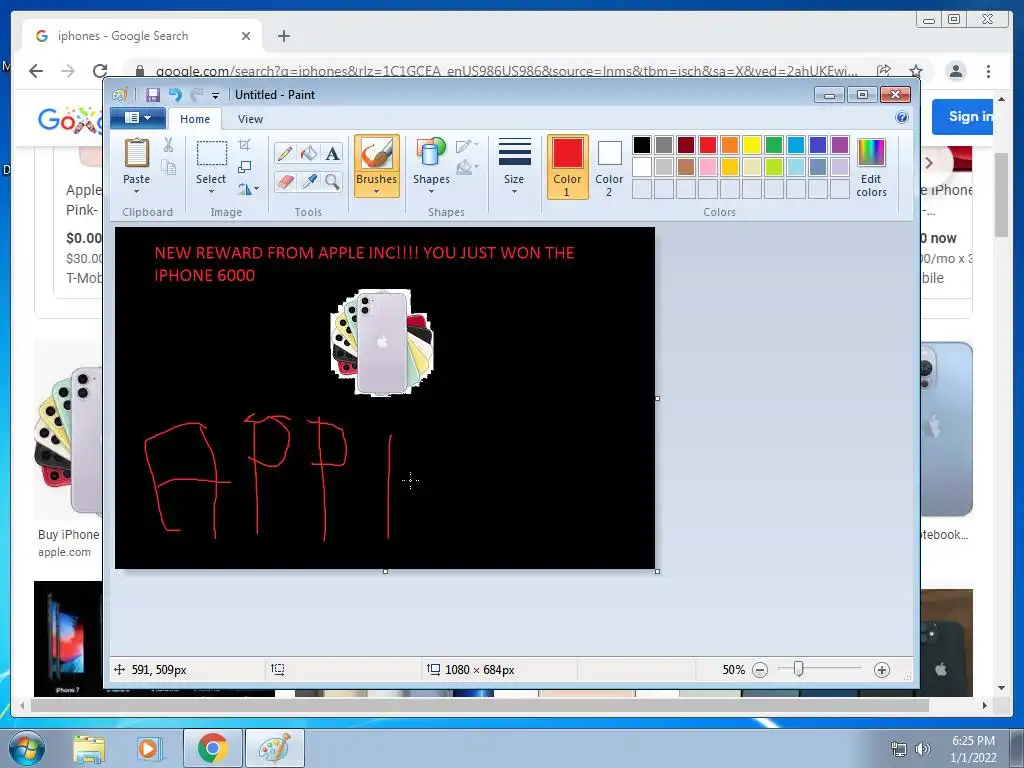The image size is (1024, 768).
Task: Expand the Brushes dropdown arrow
Action: click(377, 191)
